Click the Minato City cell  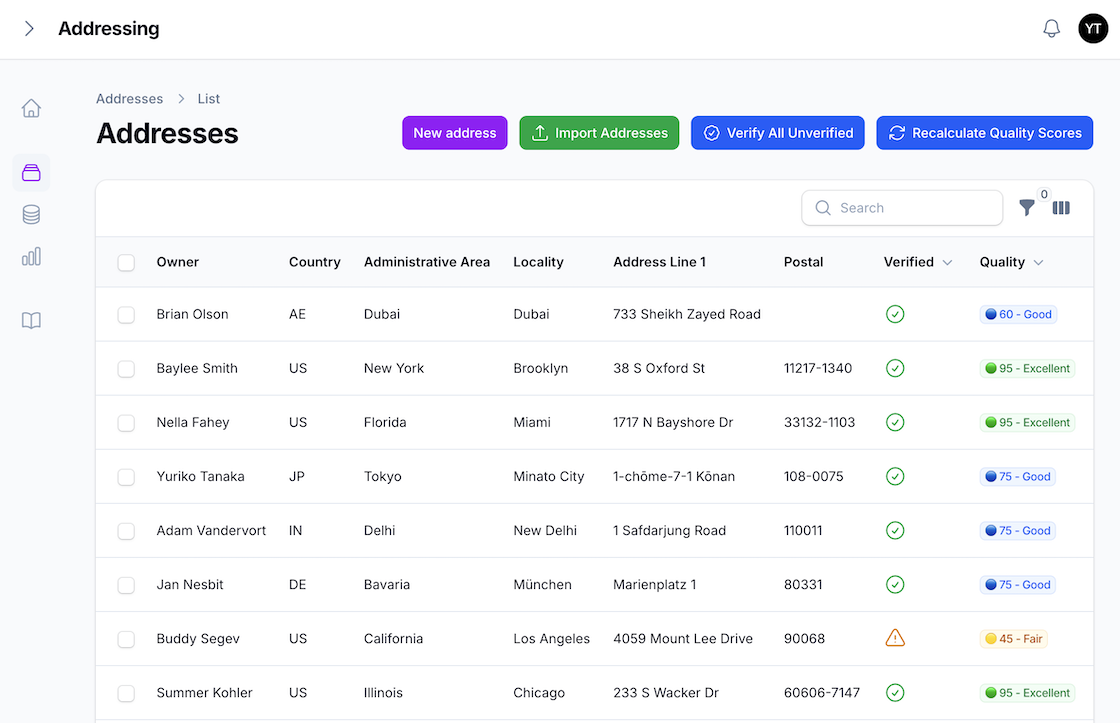(549, 477)
